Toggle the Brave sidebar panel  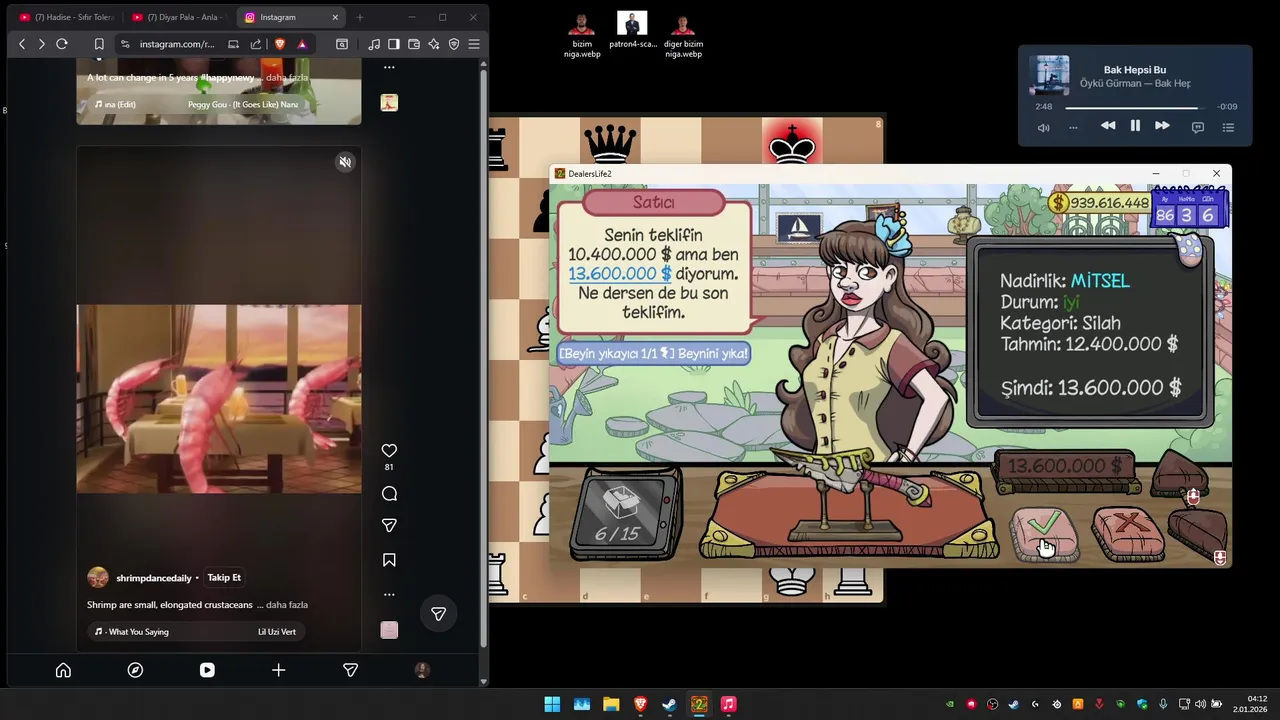pyautogui.click(x=394, y=44)
